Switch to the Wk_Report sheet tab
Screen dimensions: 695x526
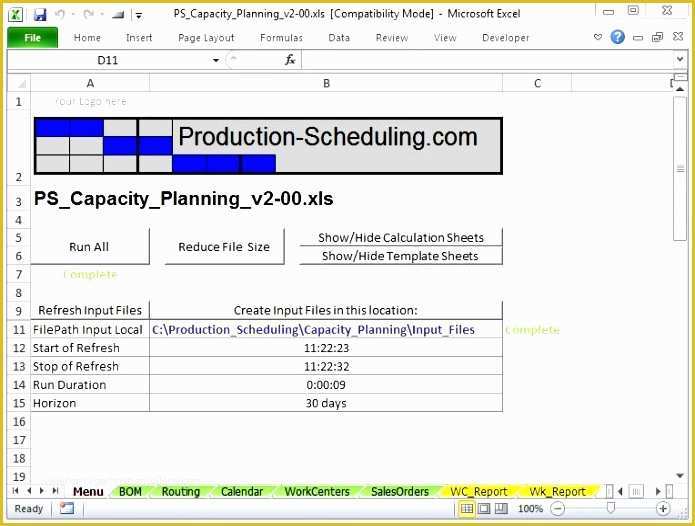click(558, 491)
